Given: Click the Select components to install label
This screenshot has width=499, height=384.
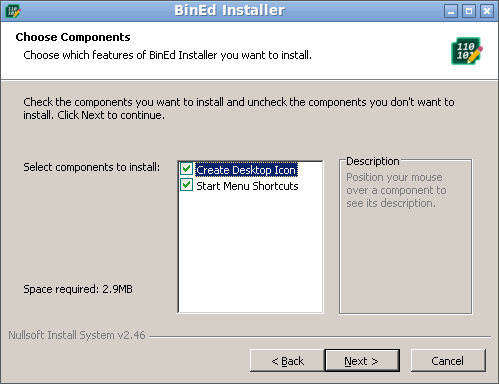Looking at the screenshot, I should point(91,167).
